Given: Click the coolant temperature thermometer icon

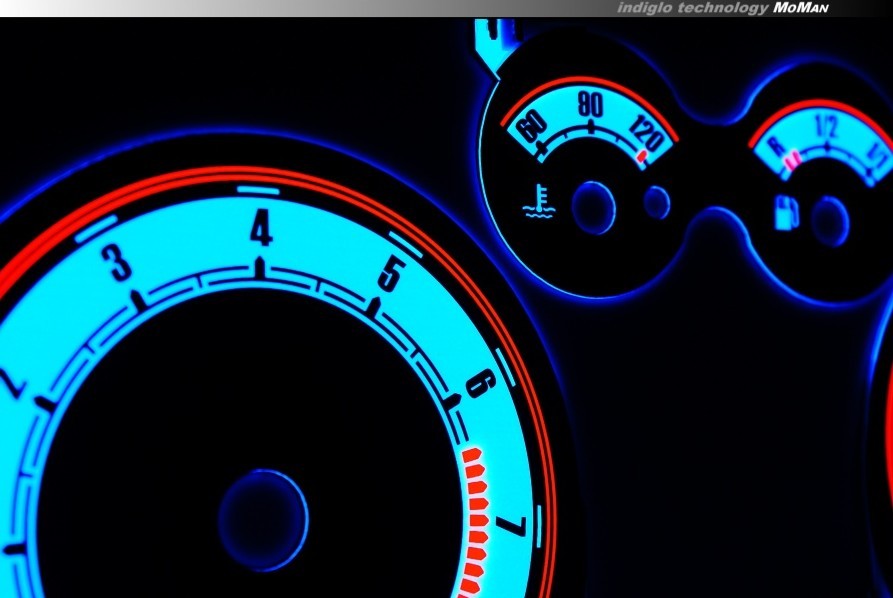Looking at the screenshot, I should [538, 202].
